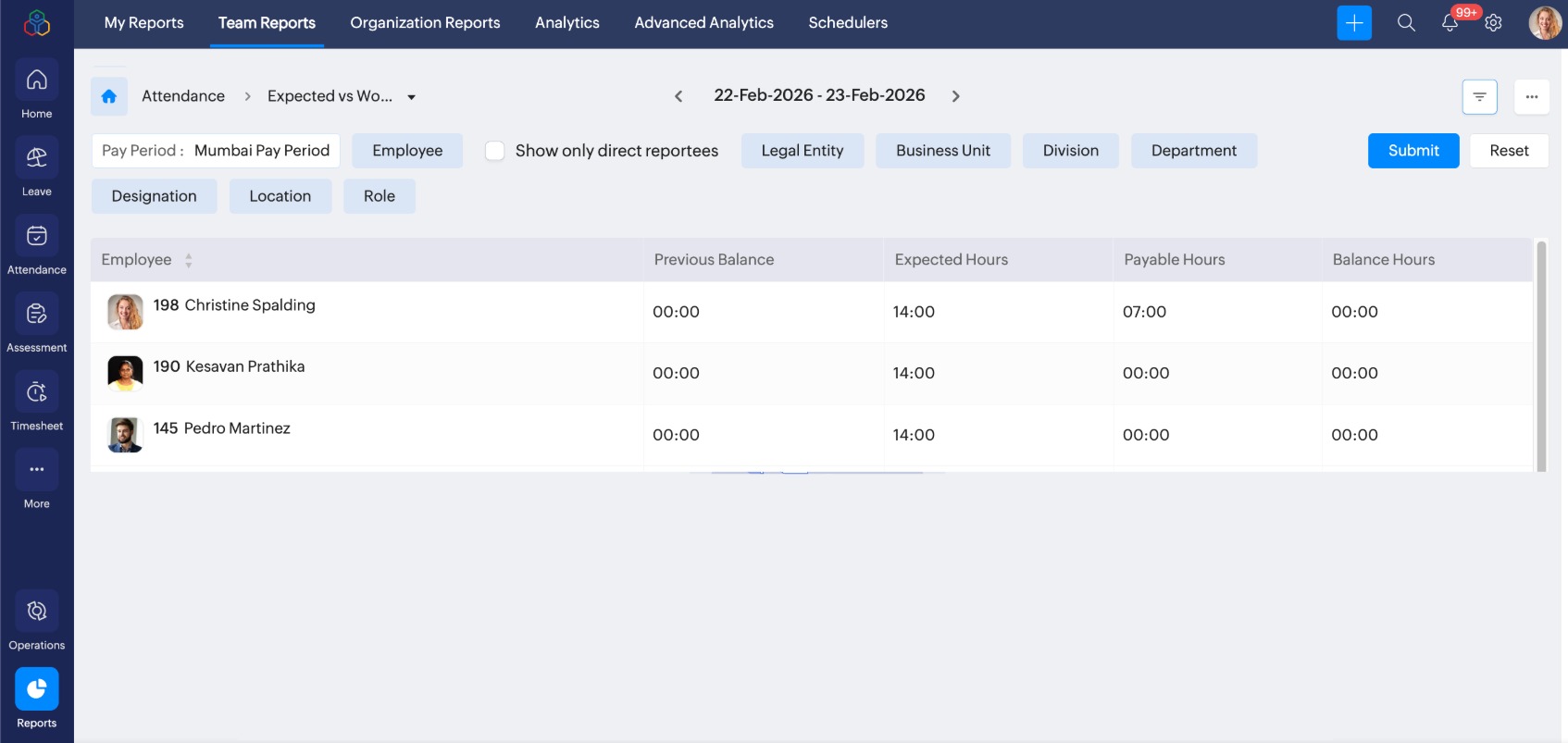
Task: Open the Leave module in sidebar
Action: tap(37, 158)
